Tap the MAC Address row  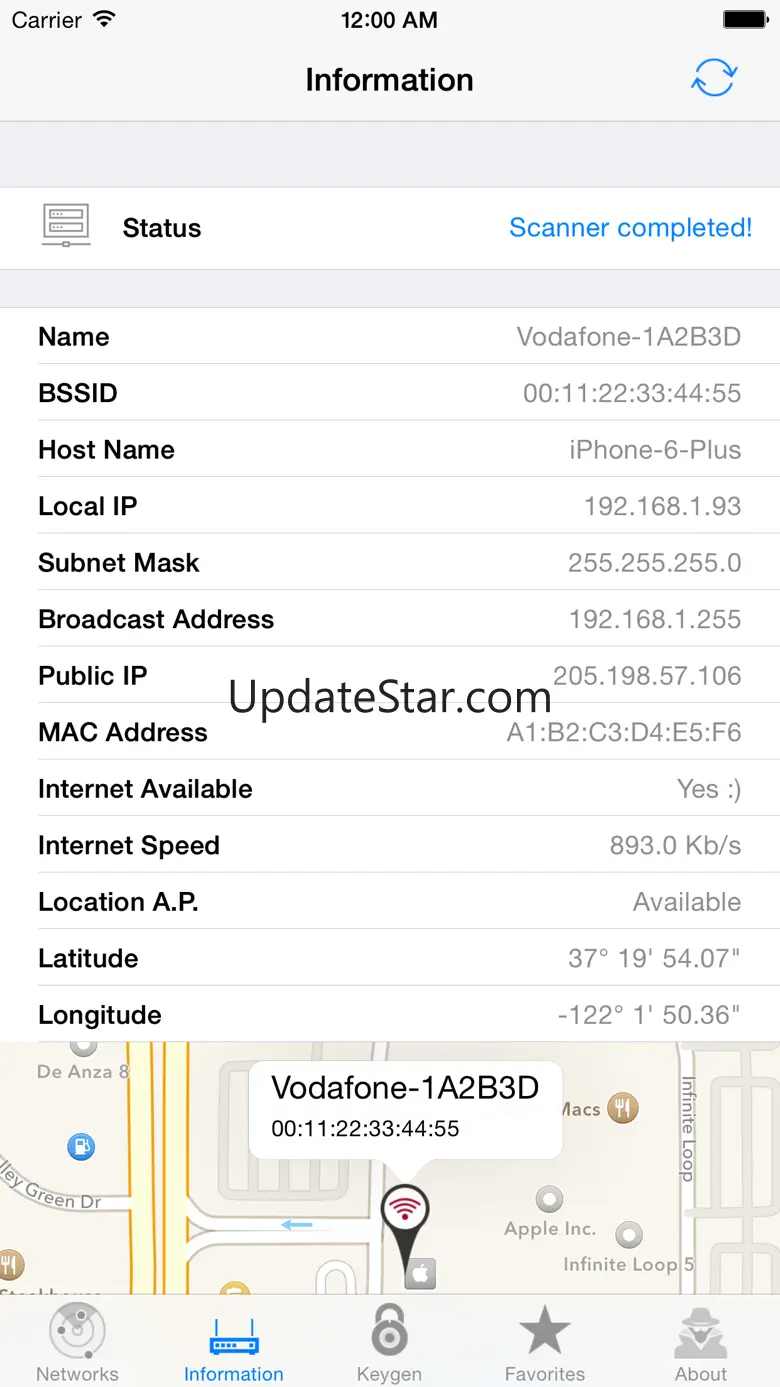pyautogui.click(x=390, y=732)
